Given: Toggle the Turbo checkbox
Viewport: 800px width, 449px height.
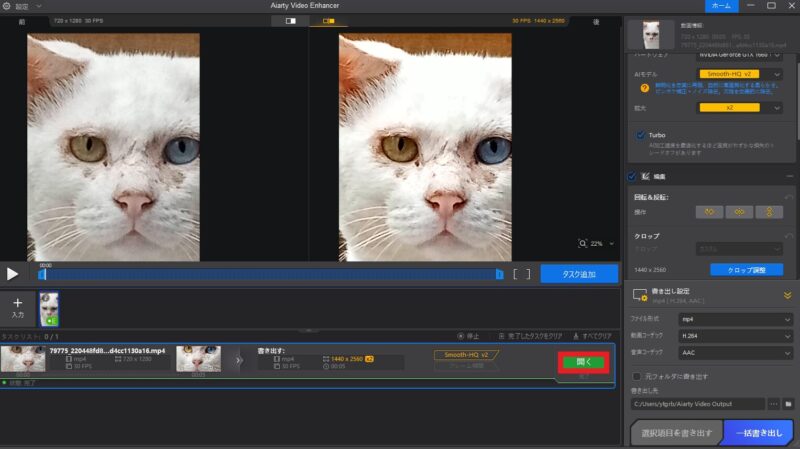Looking at the screenshot, I should [x=640, y=134].
